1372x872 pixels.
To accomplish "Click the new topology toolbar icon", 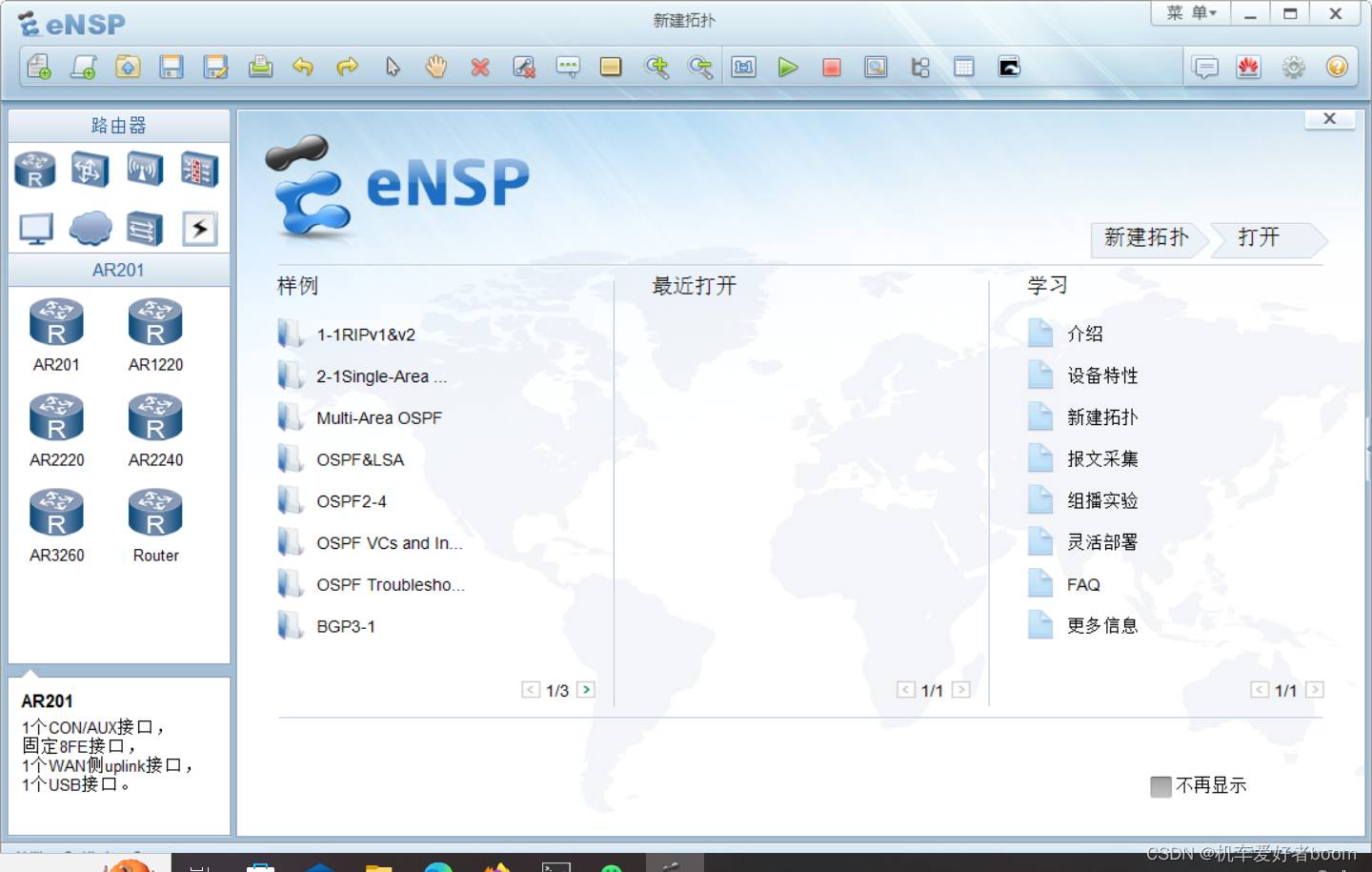I will click(x=39, y=67).
